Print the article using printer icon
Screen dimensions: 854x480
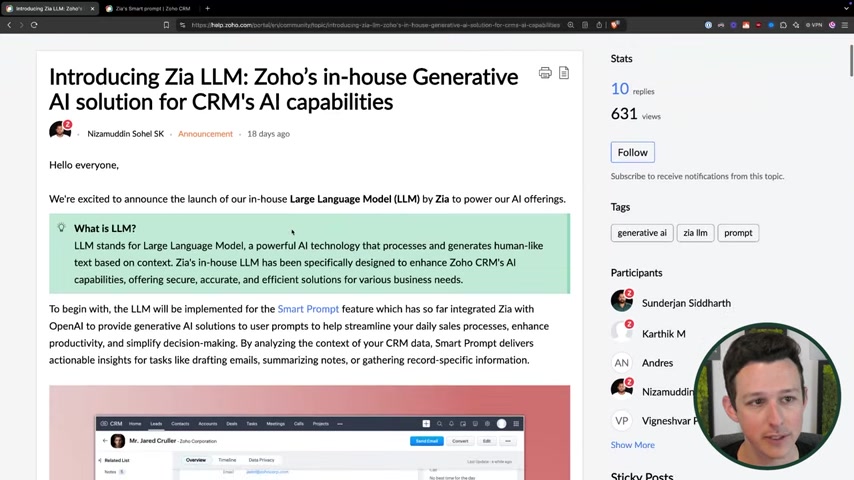[x=545, y=72]
